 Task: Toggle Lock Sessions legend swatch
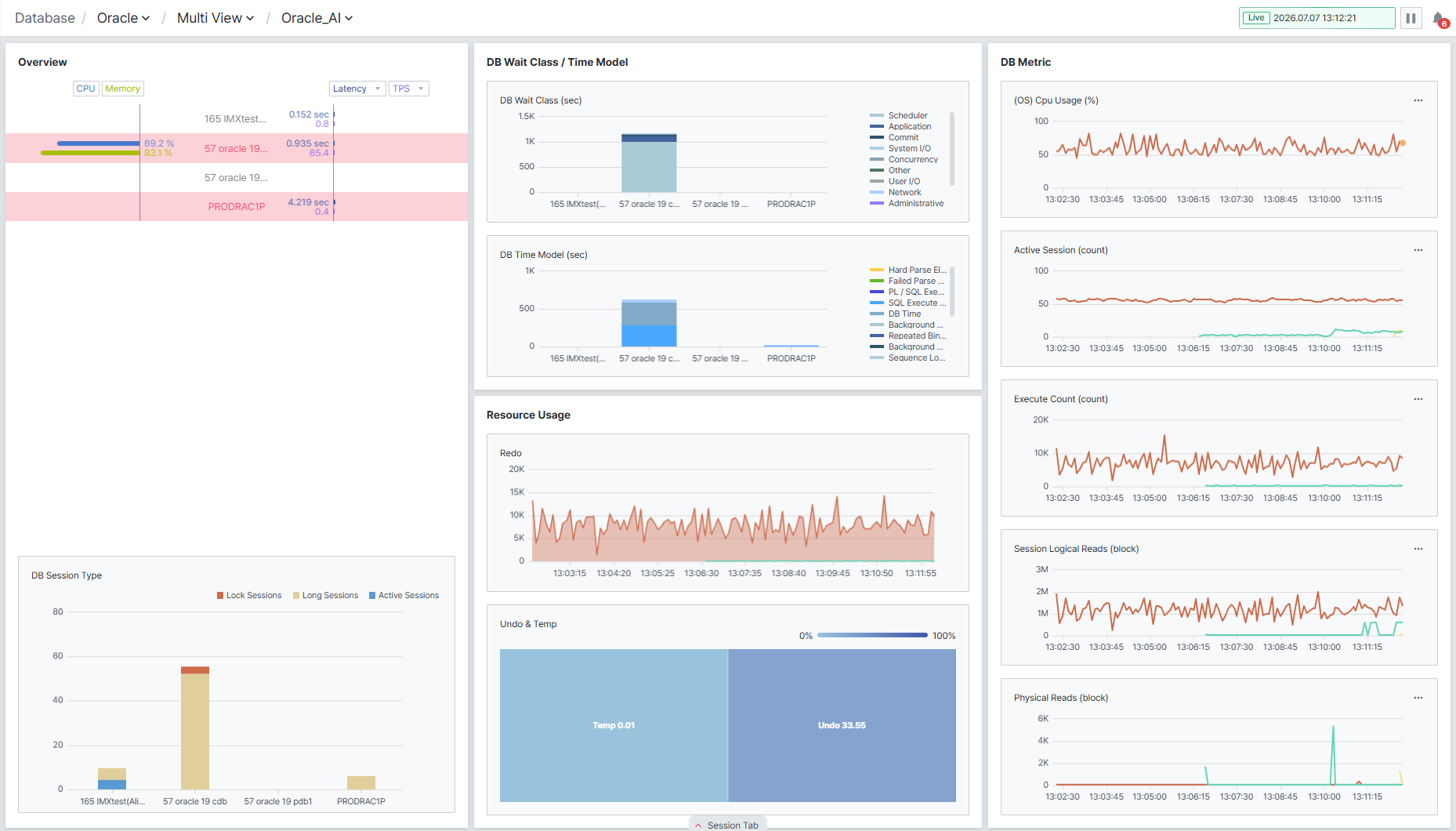click(220, 596)
